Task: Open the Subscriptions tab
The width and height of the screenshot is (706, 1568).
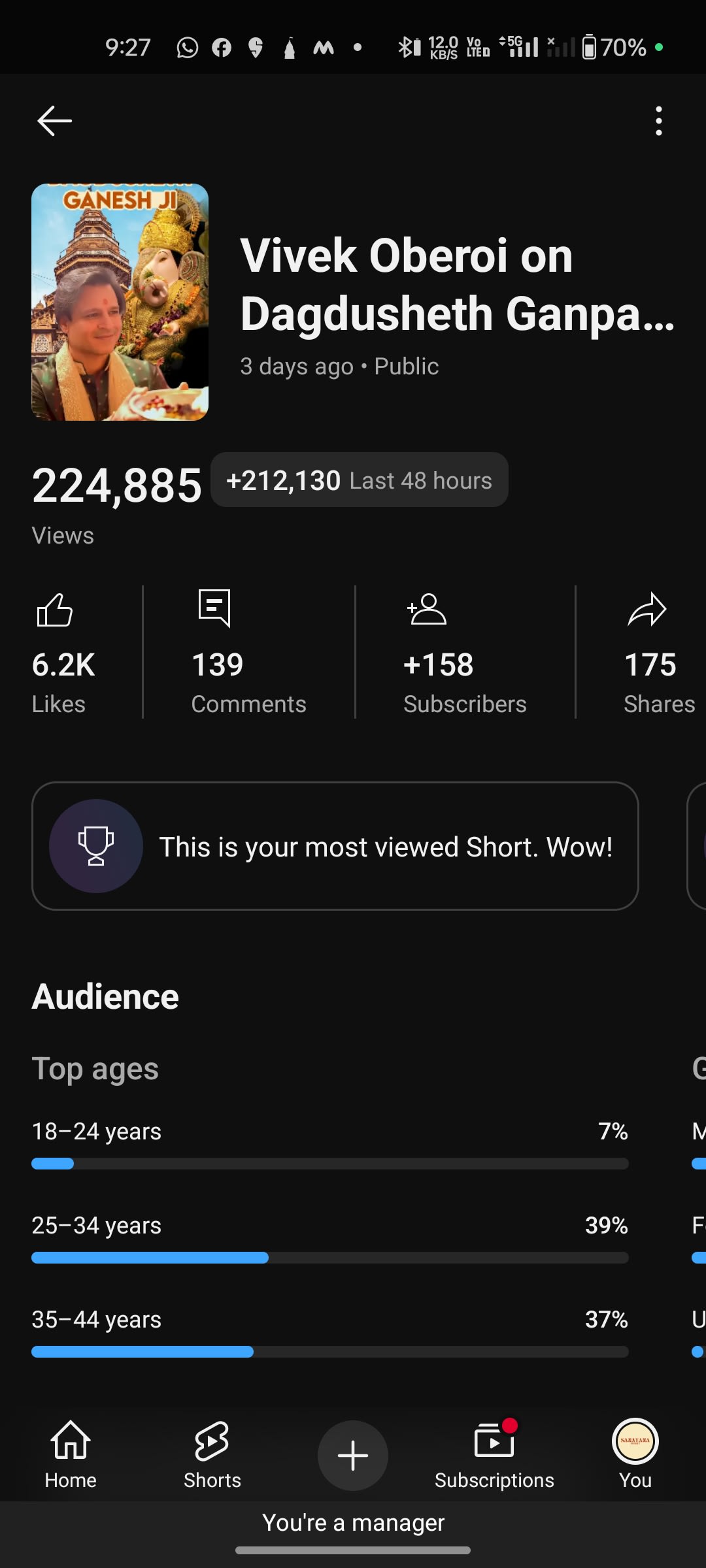Action: [494, 1454]
